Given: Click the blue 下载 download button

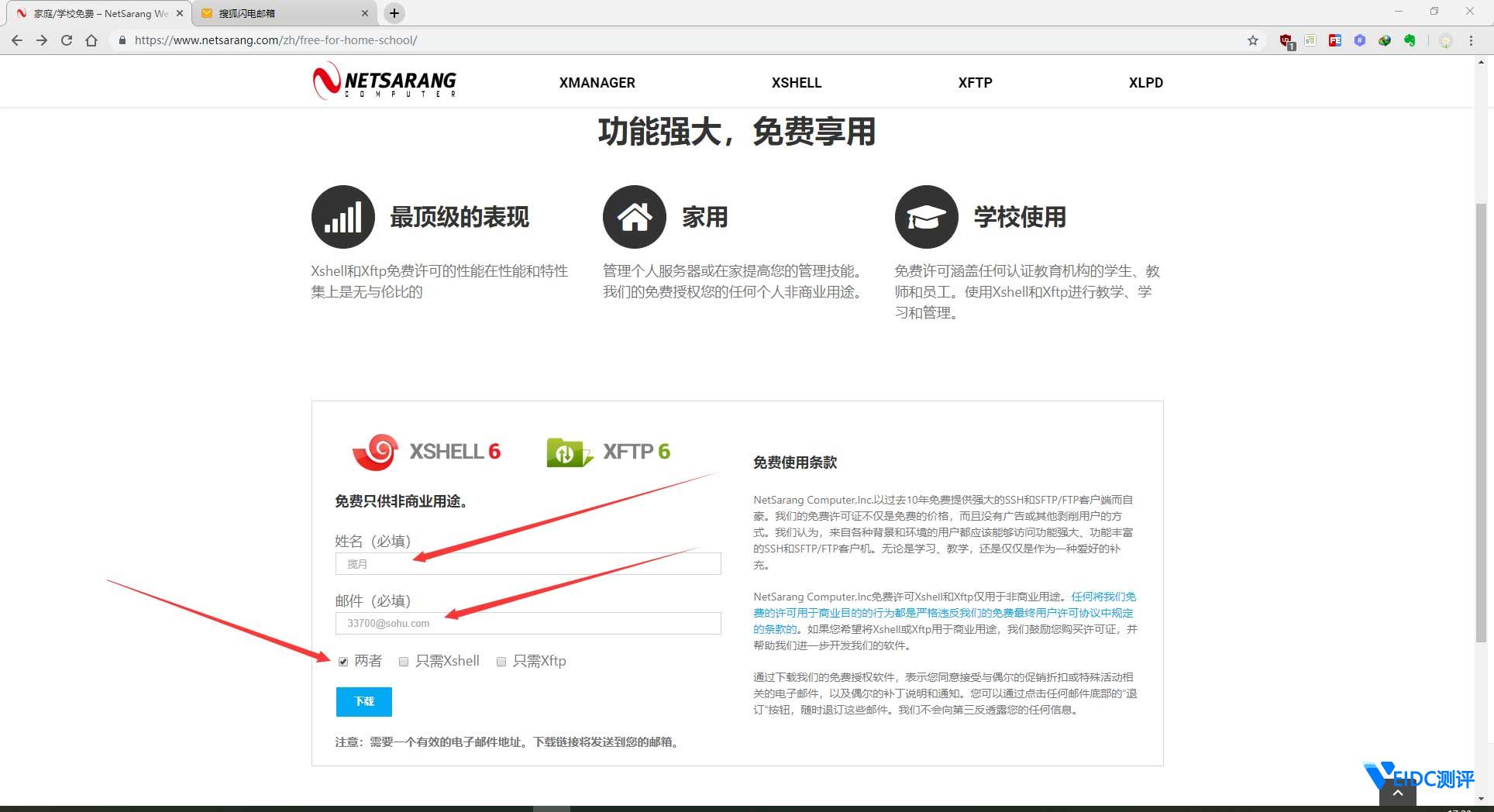Looking at the screenshot, I should (x=363, y=701).
